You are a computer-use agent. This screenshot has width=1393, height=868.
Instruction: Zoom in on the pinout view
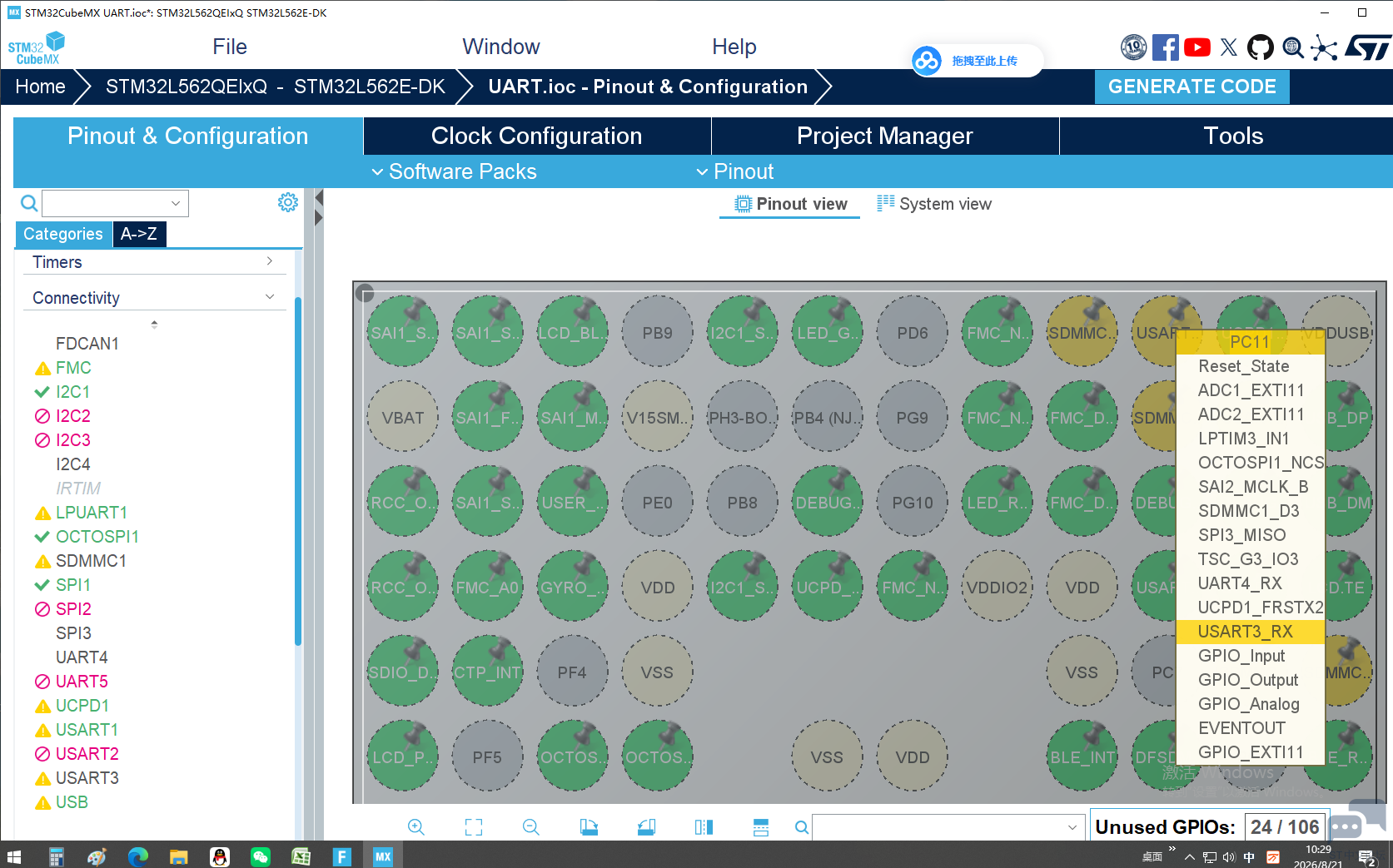(416, 826)
